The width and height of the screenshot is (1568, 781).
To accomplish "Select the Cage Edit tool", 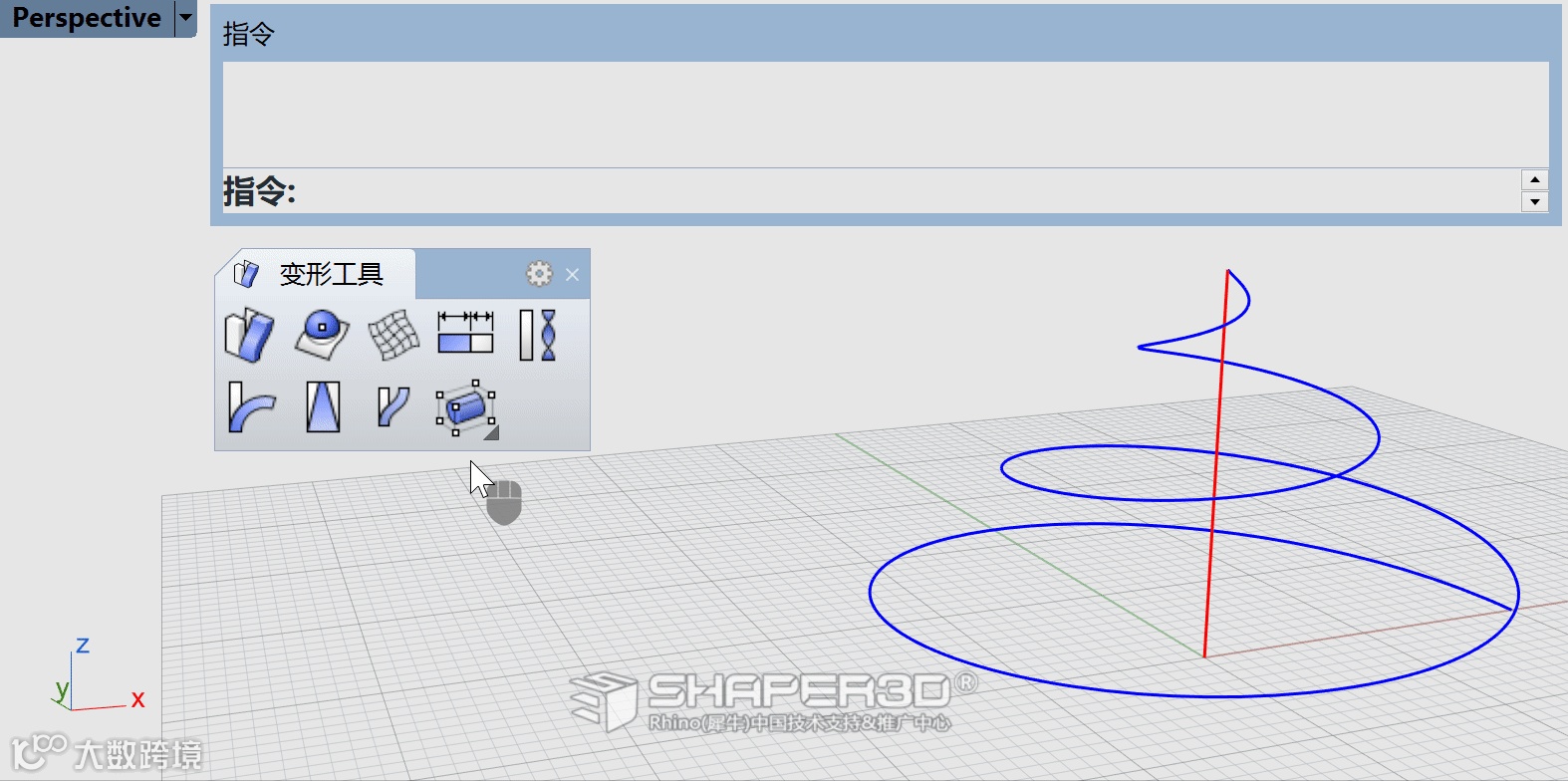I will [x=465, y=407].
